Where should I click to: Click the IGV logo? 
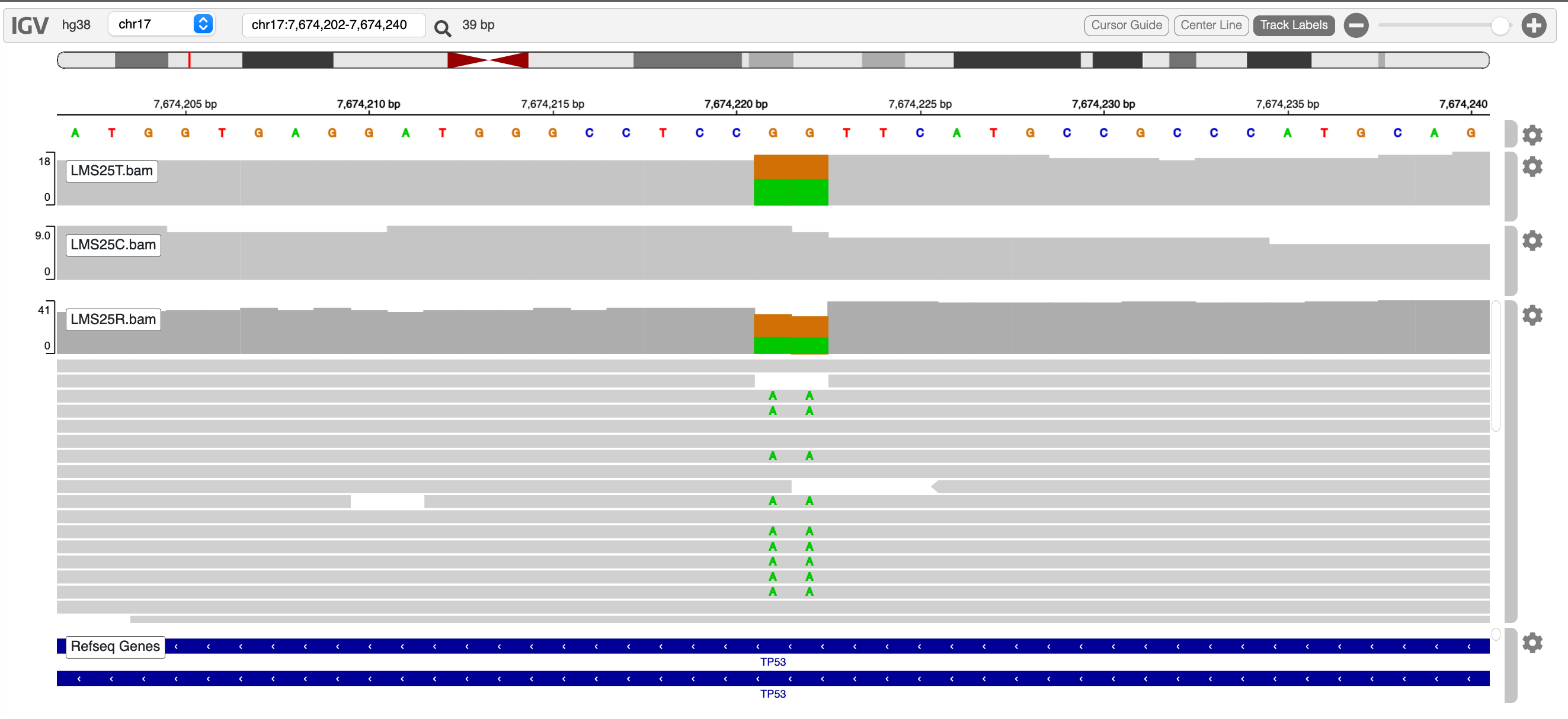tap(29, 25)
